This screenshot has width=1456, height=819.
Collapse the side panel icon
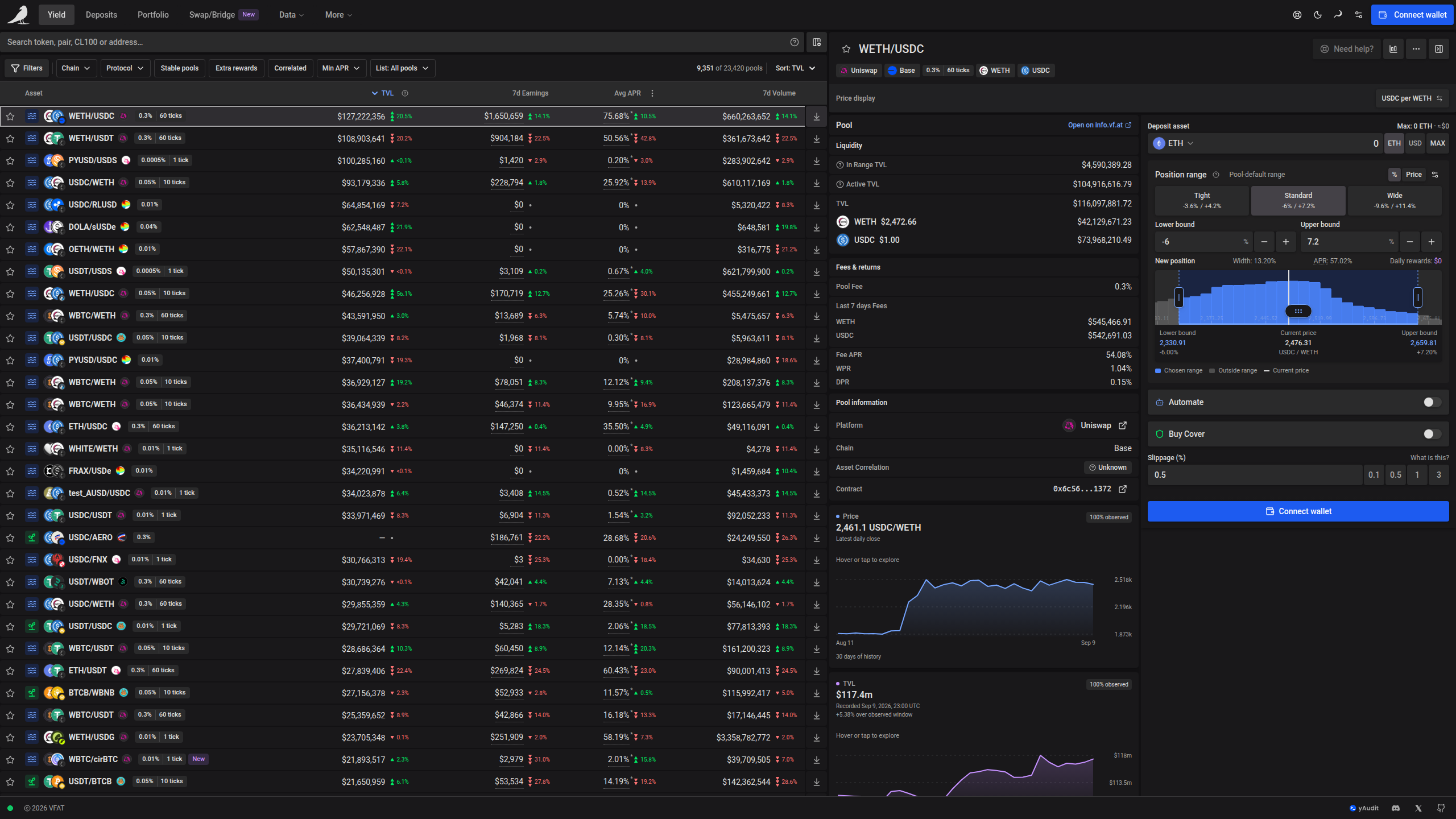coord(1439,49)
